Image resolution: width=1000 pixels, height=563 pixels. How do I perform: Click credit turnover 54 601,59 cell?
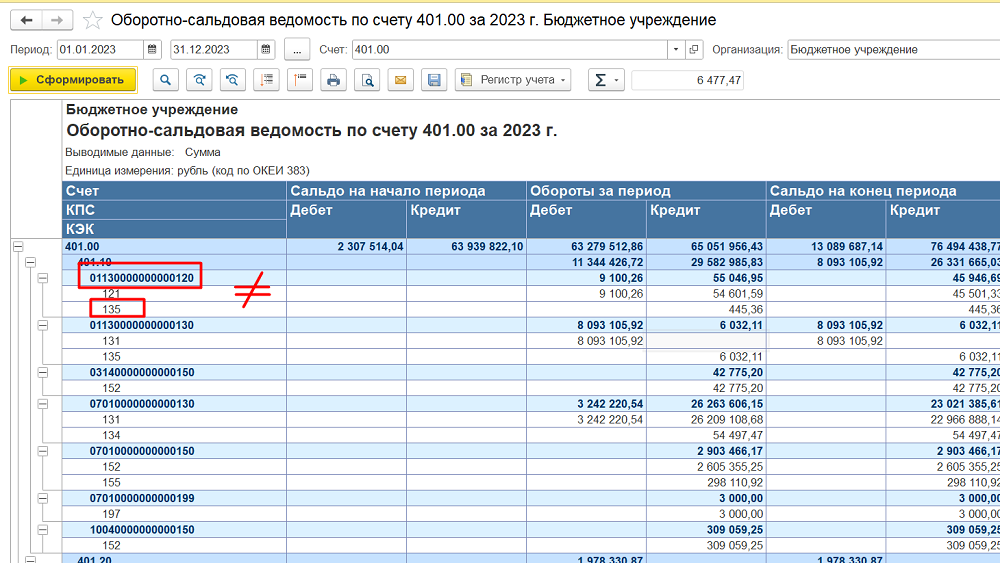point(706,293)
